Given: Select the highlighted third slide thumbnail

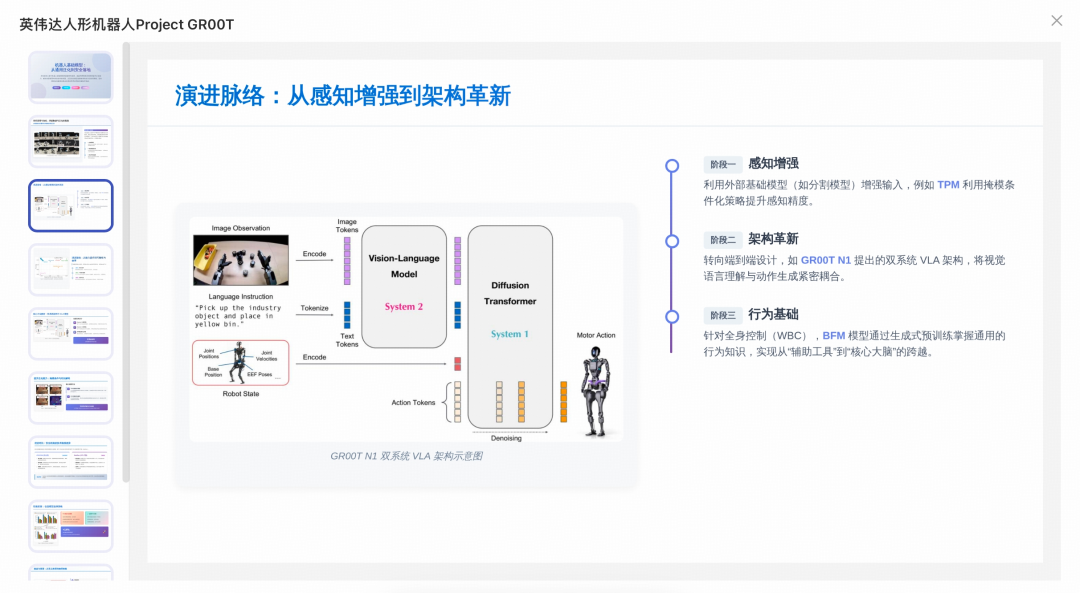Looking at the screenshot, I should pyautogui.click(x=71, y=205).
